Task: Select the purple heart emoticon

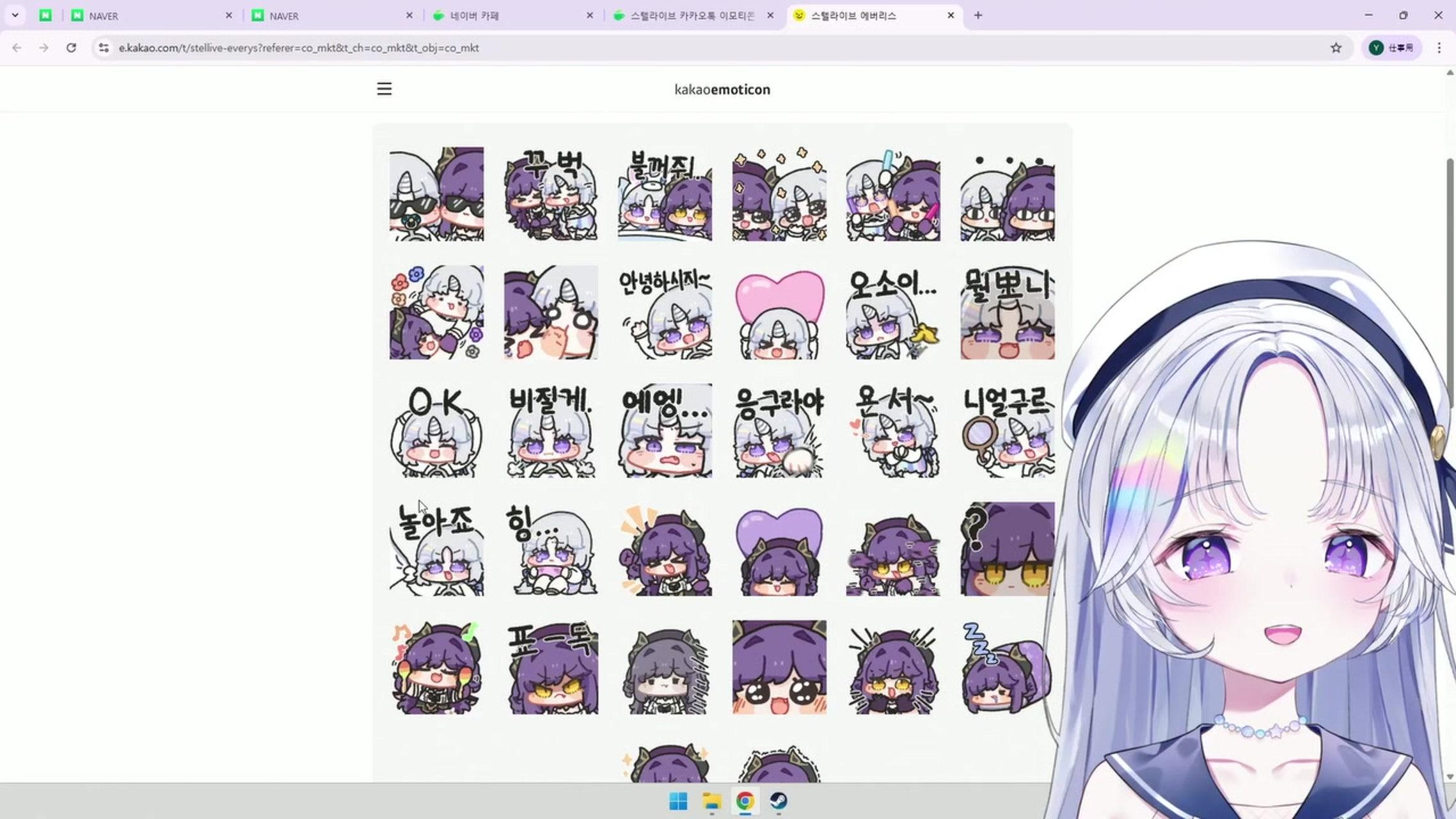Action: 779,549
